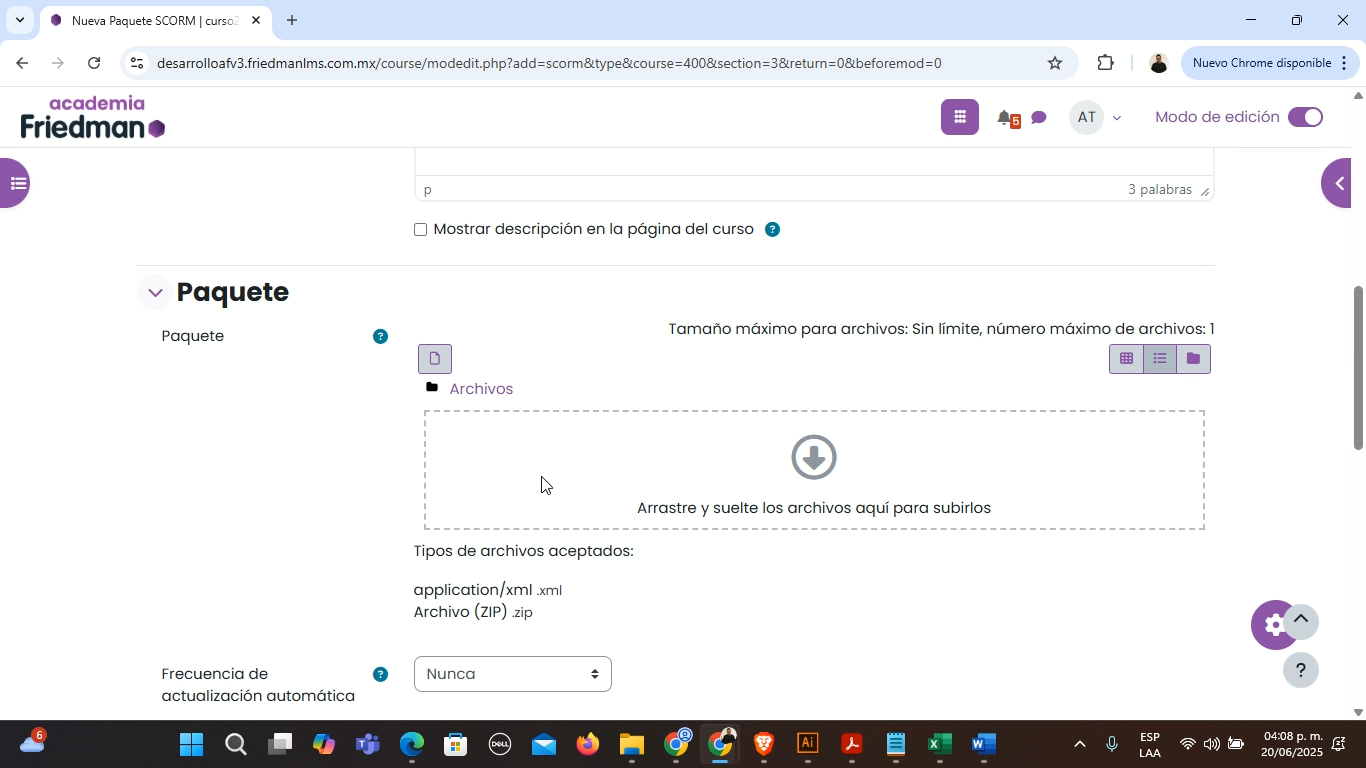Click the Archivos breadcrumb link

481,389
